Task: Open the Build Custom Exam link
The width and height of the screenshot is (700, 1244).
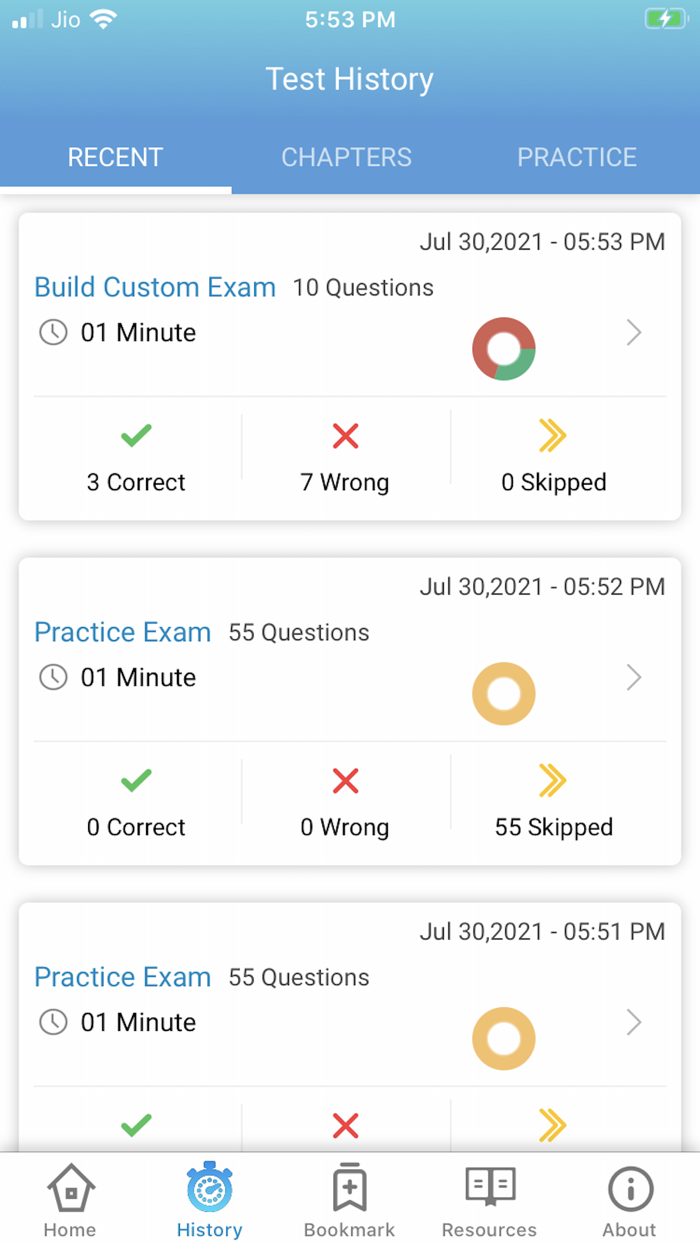Action: [155, 287]
